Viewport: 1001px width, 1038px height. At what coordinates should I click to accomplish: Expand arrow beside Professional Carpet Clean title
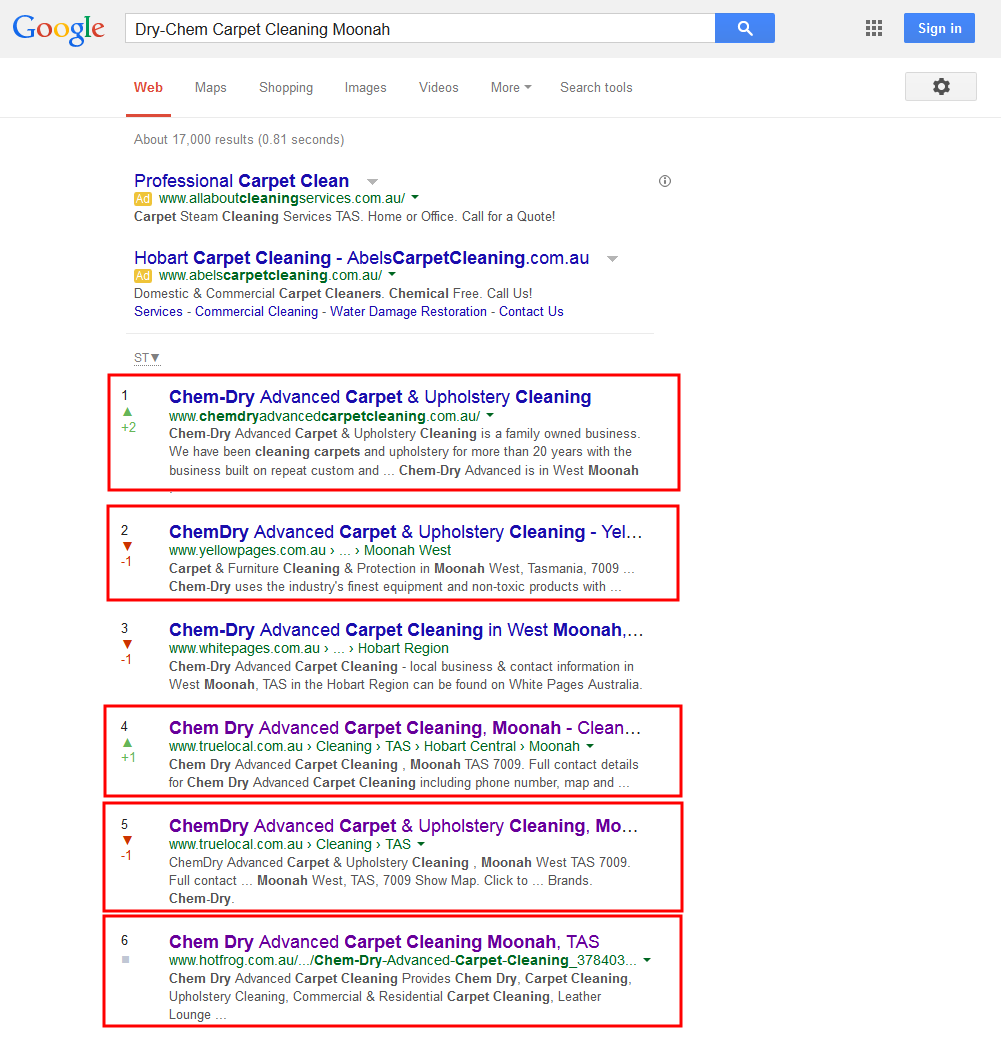click(x=372, y=181)
